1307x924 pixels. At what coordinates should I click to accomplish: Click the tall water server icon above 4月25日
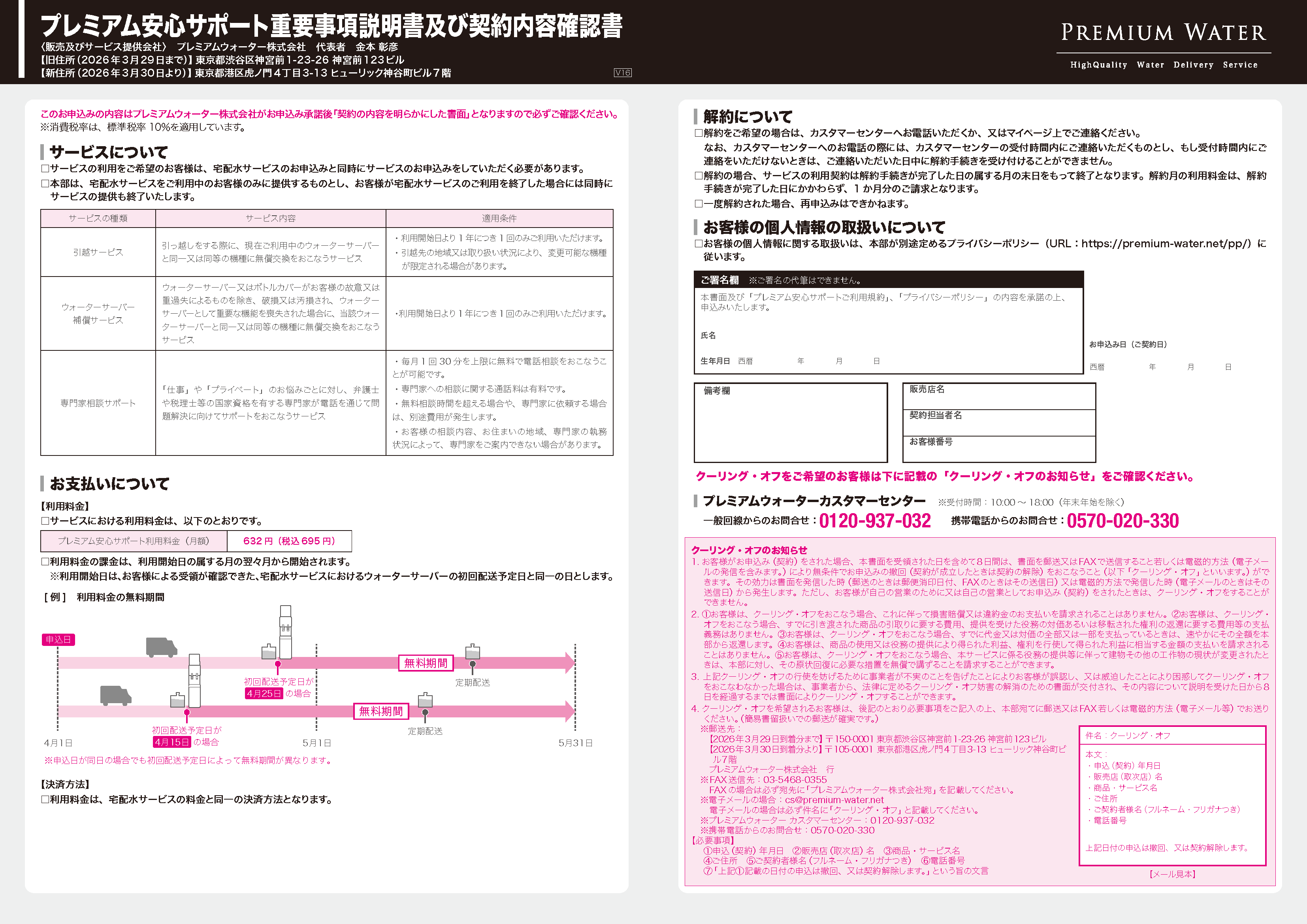click(285, 632)
